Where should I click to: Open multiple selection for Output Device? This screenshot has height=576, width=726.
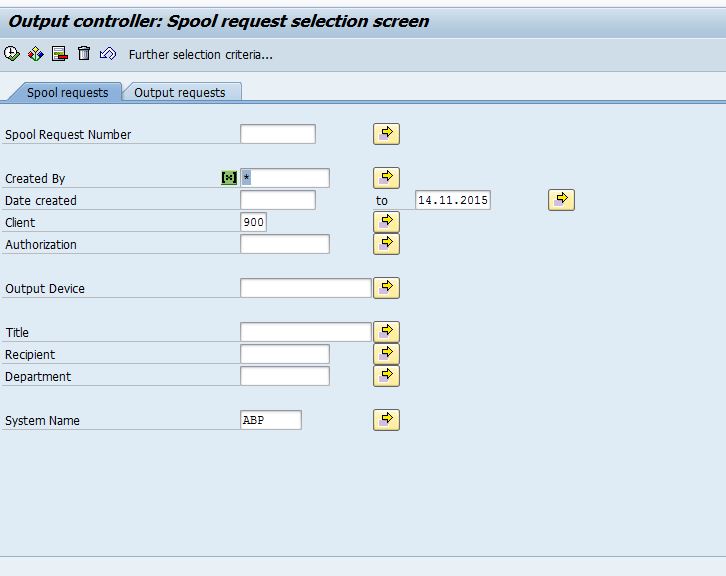(386, 288)
